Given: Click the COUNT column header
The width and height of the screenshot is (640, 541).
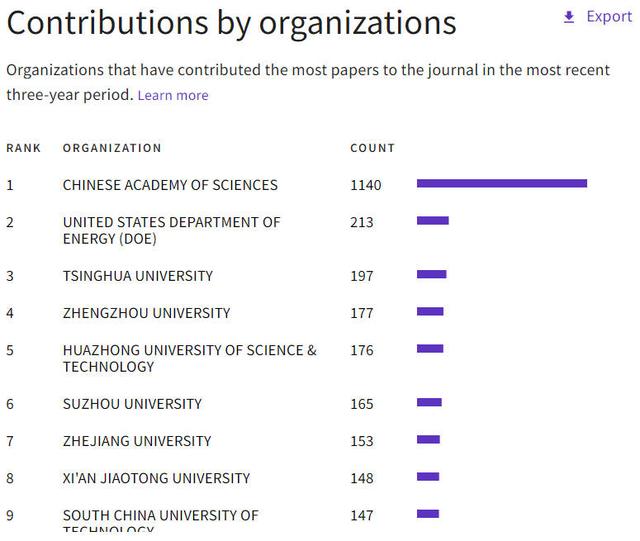Looking at the screenshot, I should tap(372, 148).
